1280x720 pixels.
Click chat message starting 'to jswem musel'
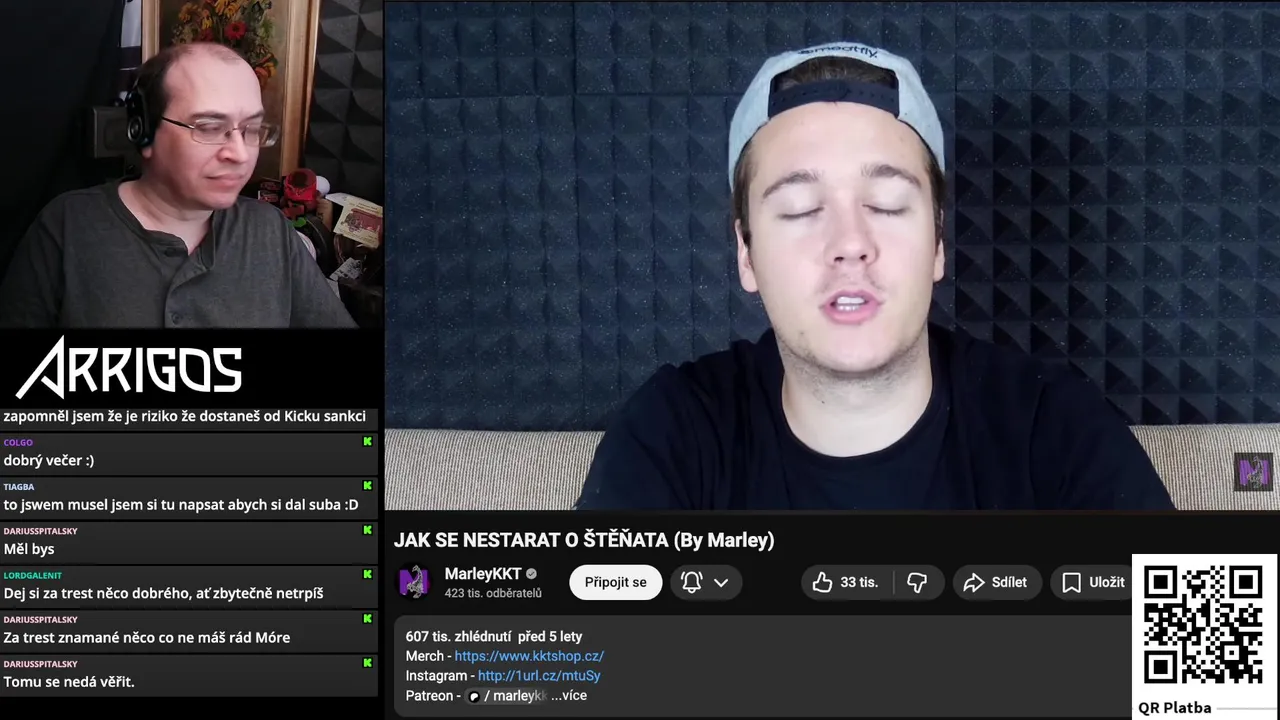click(x=181, y=505)
